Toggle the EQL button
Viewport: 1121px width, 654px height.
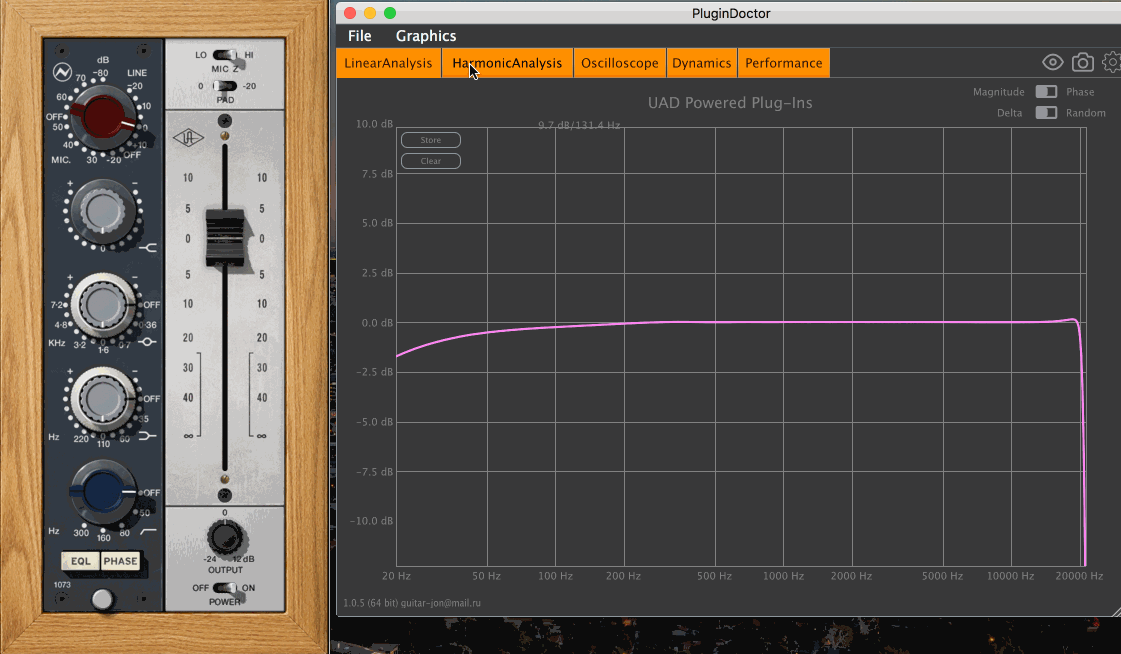(x=81, y=561)
